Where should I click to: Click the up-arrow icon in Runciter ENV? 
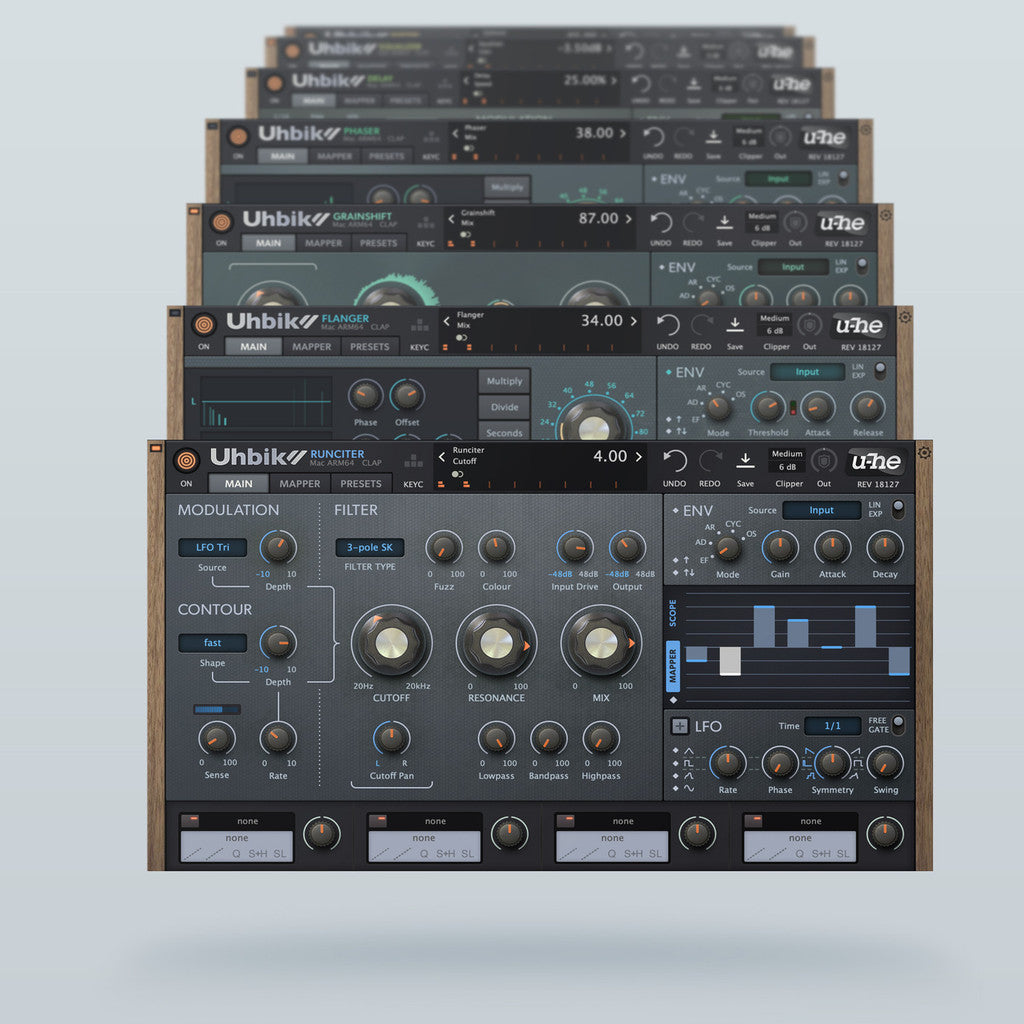pyautogui.click(x=686, y=560)
